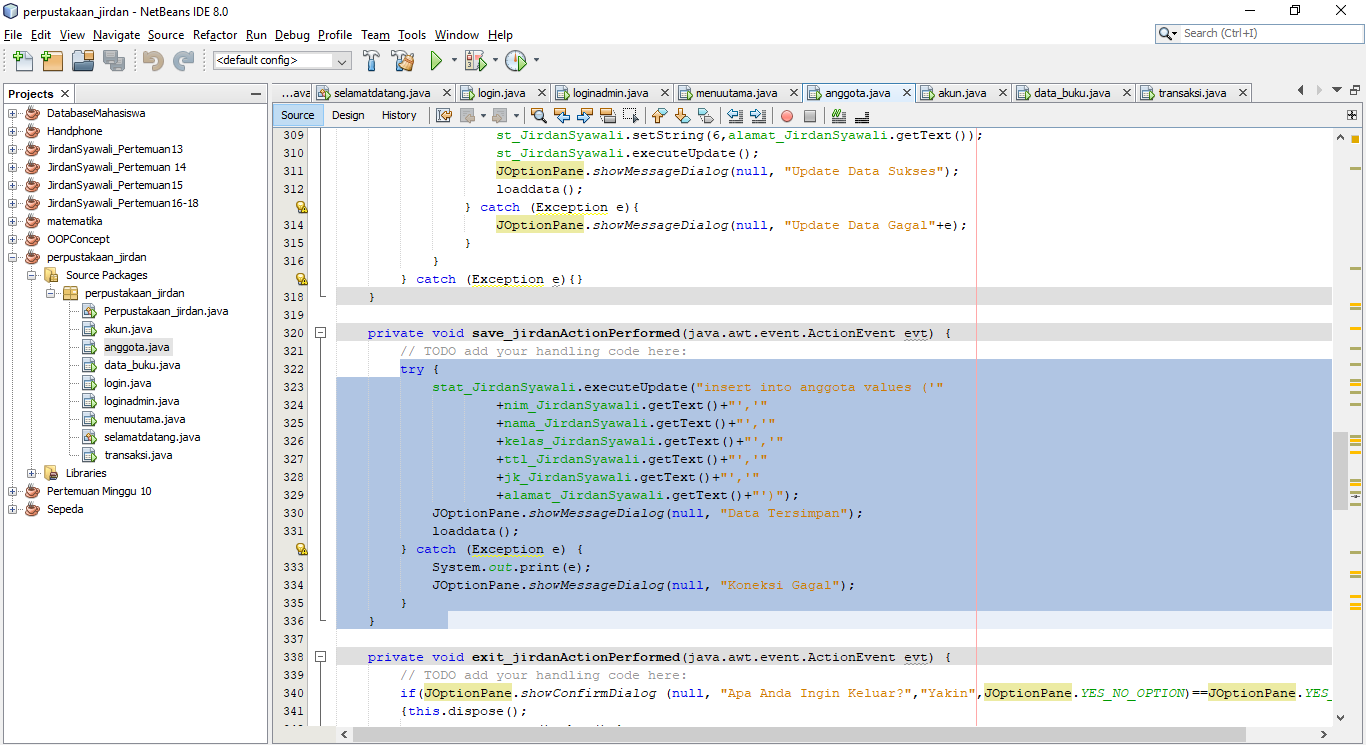Click the History view button
This screenshot has height=745, width=1366.
pyautogui.click(x=399, y=115)
